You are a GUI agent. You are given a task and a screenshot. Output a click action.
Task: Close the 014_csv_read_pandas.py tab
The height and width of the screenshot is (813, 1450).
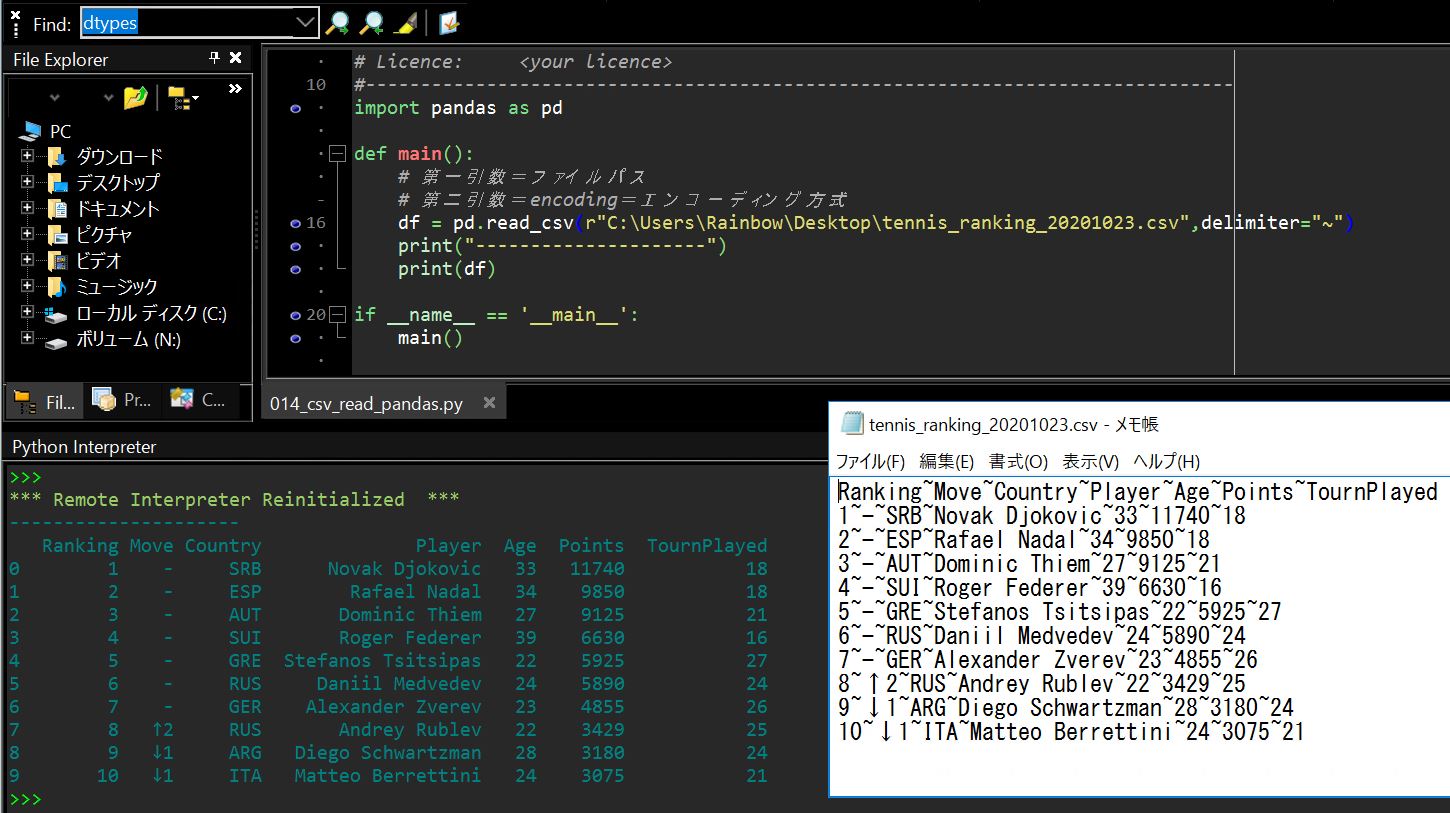[489, 403]
